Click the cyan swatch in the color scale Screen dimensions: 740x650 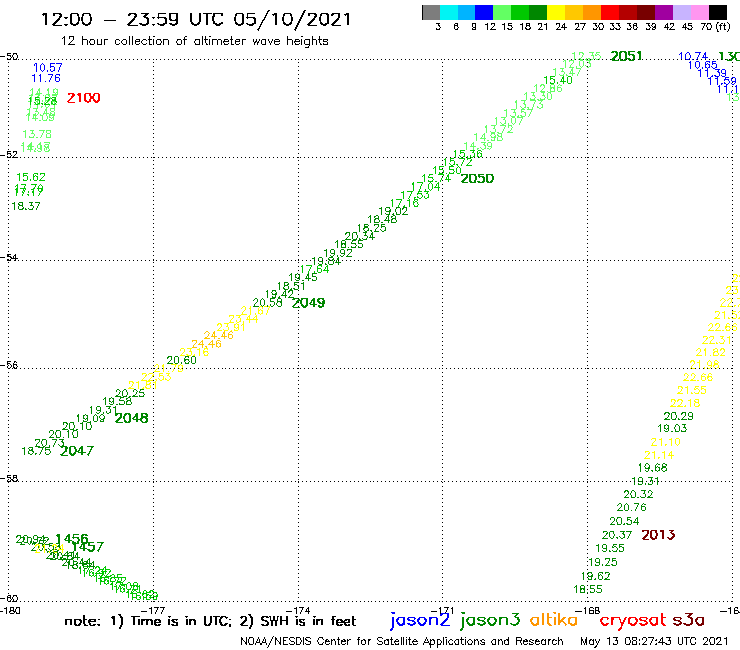coord(449,12)
